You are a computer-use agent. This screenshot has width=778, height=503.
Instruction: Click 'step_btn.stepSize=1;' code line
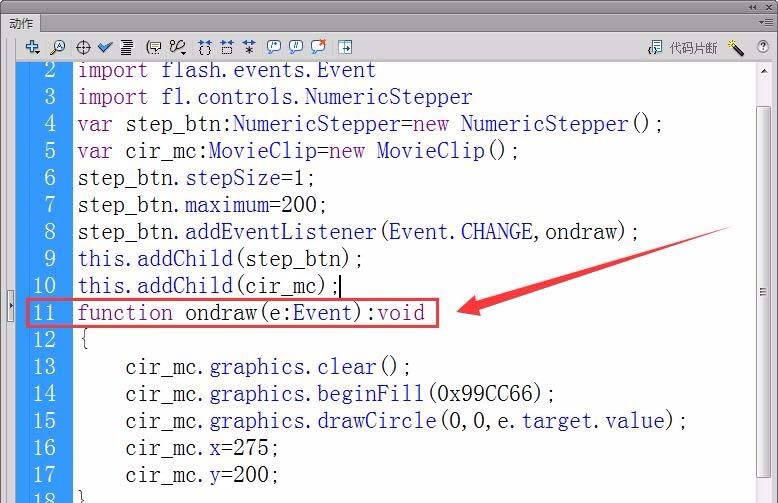(x=196, y=178)
